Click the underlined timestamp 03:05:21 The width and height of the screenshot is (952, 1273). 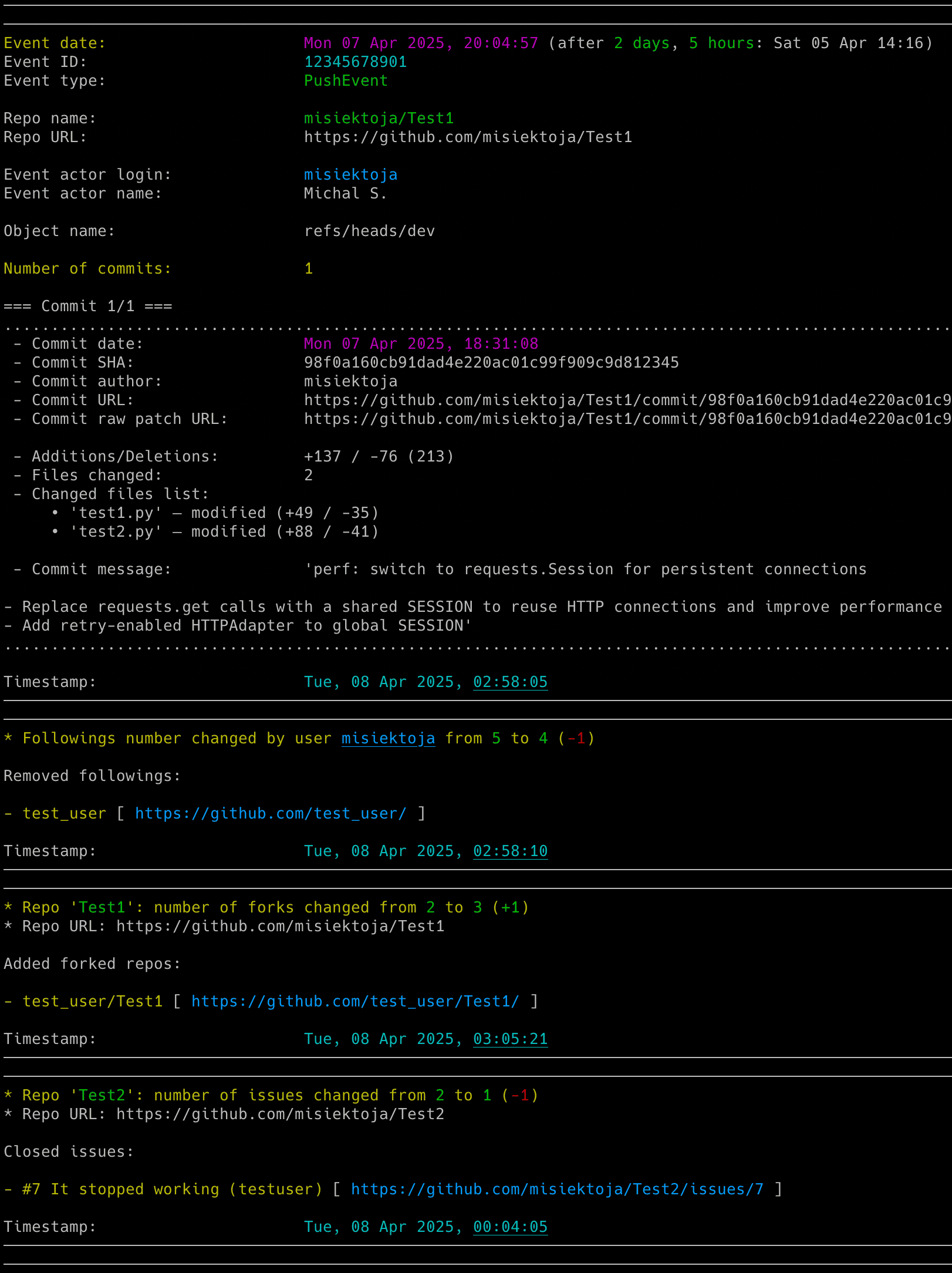pos(509,1038)
